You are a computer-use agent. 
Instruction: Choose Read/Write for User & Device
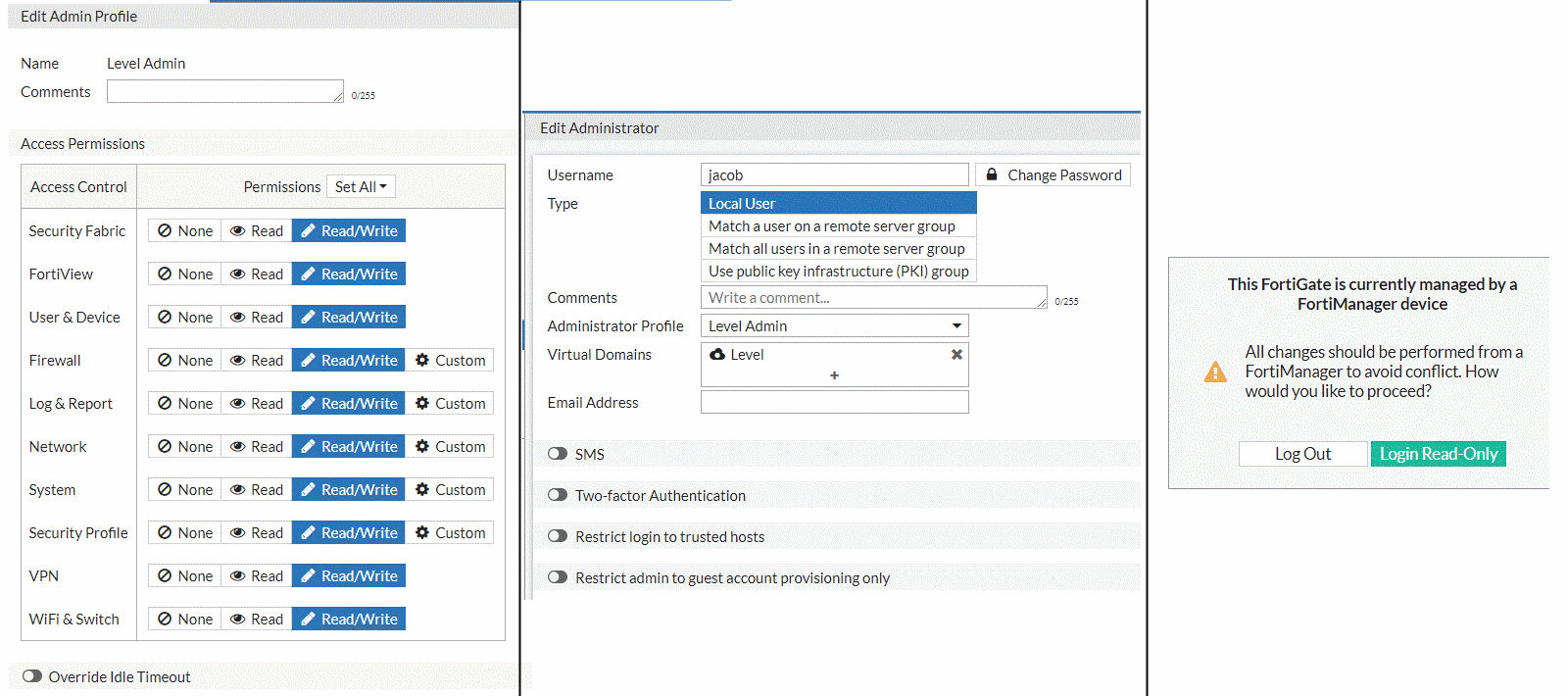point(349,317)
